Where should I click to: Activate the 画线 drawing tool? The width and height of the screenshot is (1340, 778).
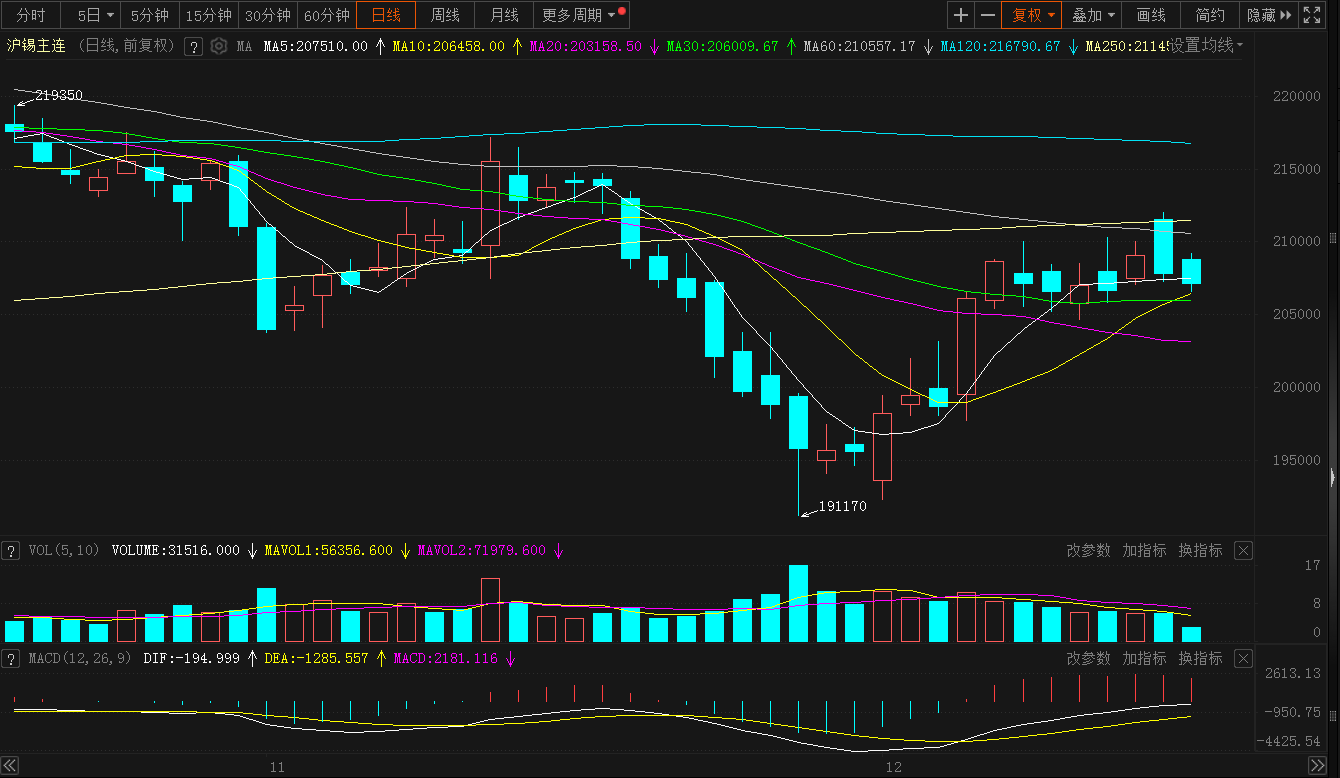tap(1151, 15)
